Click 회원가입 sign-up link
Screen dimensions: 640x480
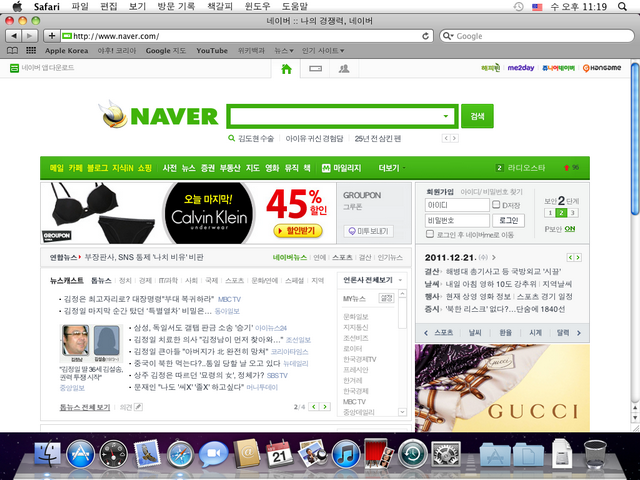(440, 191)
